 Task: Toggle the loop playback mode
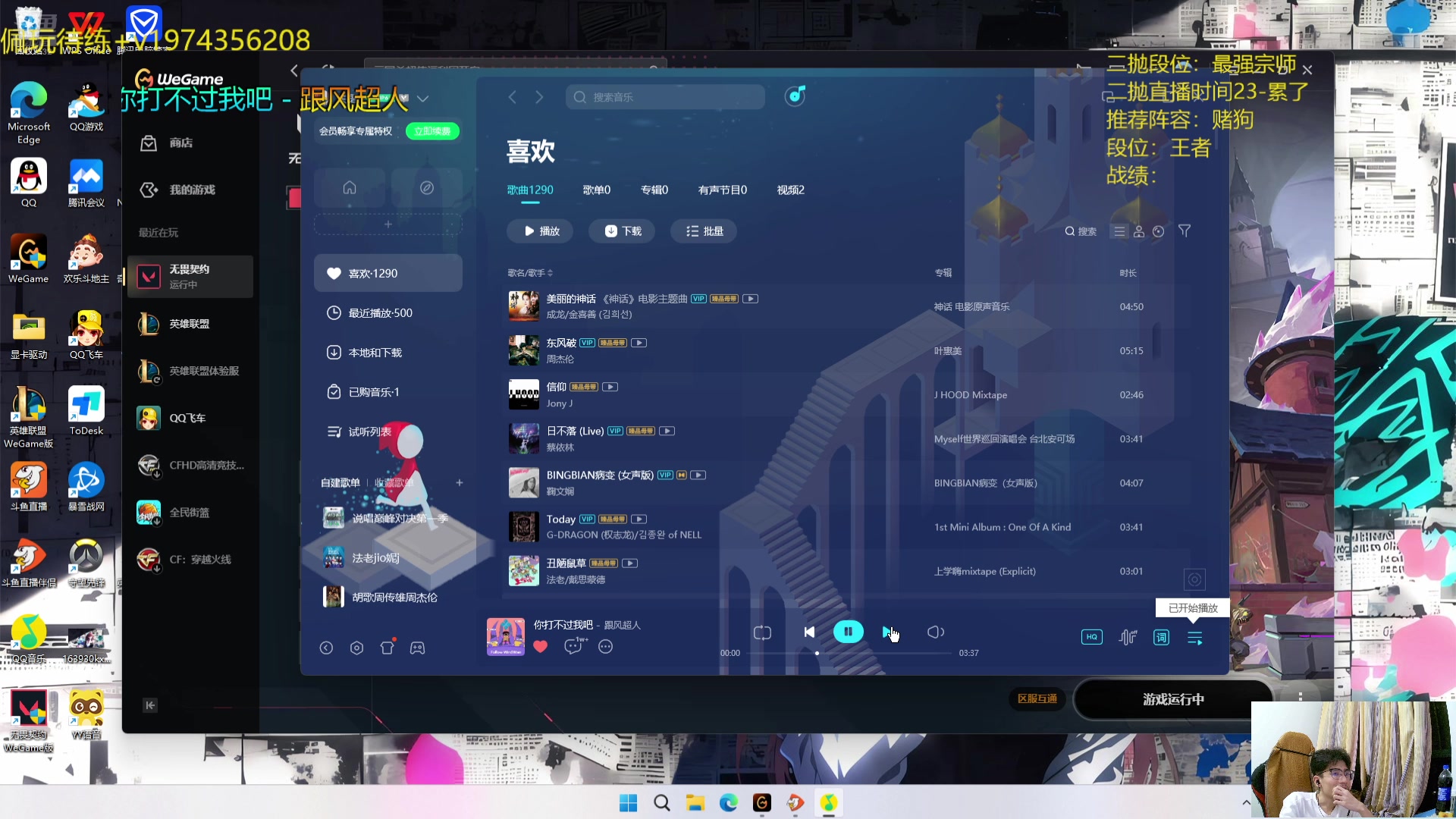click(x=763, y=632)
